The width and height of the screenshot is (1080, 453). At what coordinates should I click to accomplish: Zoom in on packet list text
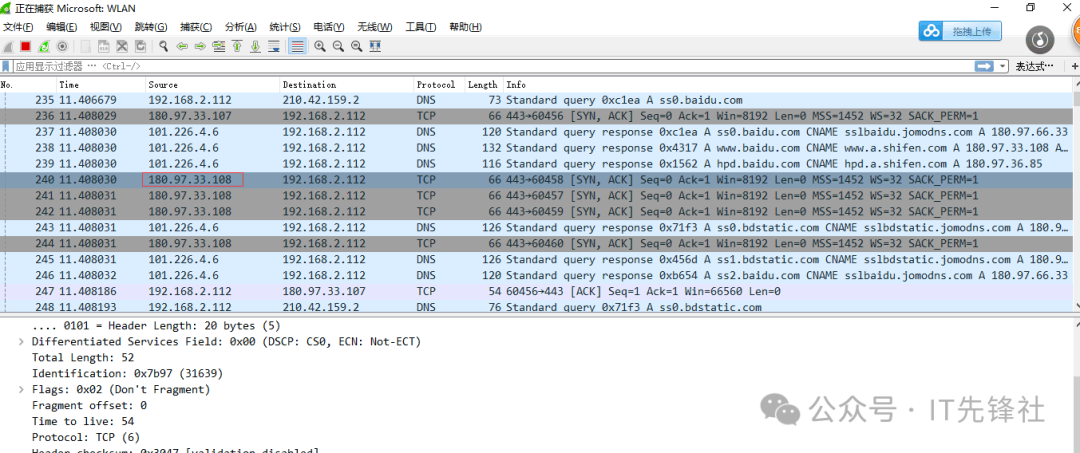click(320, 46)
